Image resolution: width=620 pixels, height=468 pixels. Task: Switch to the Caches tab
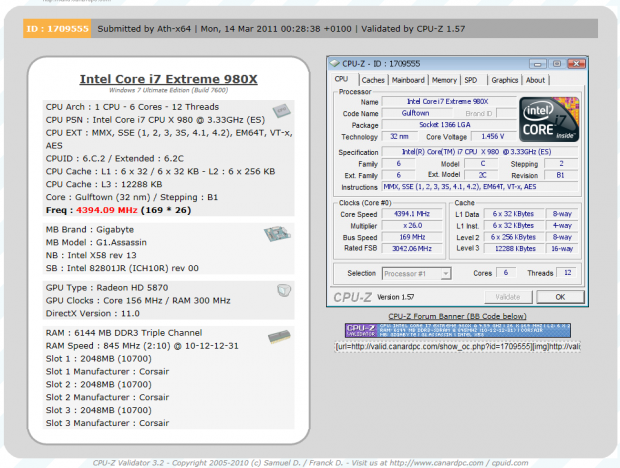(373, 80)
